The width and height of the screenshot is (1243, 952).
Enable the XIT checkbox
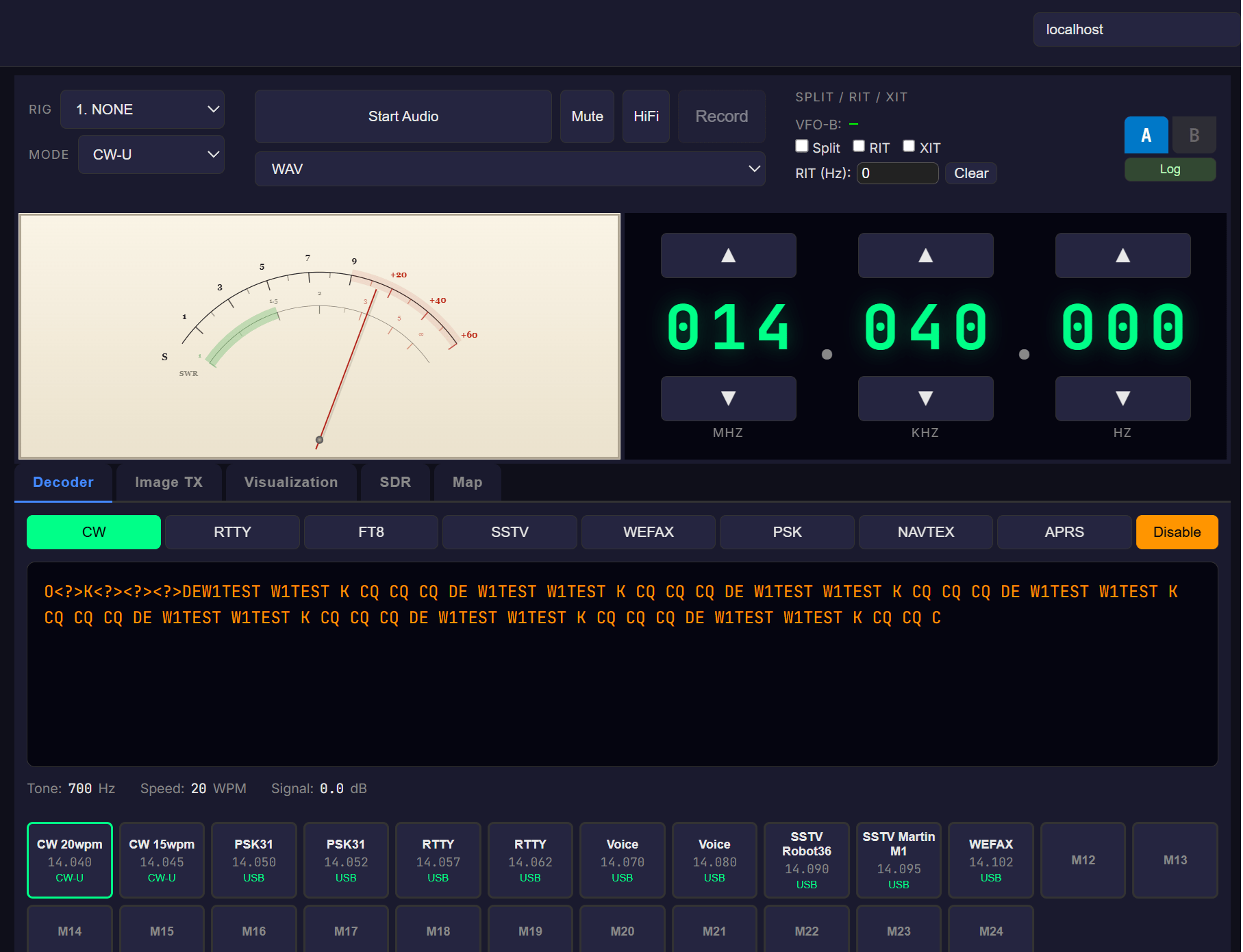point(909,146)
